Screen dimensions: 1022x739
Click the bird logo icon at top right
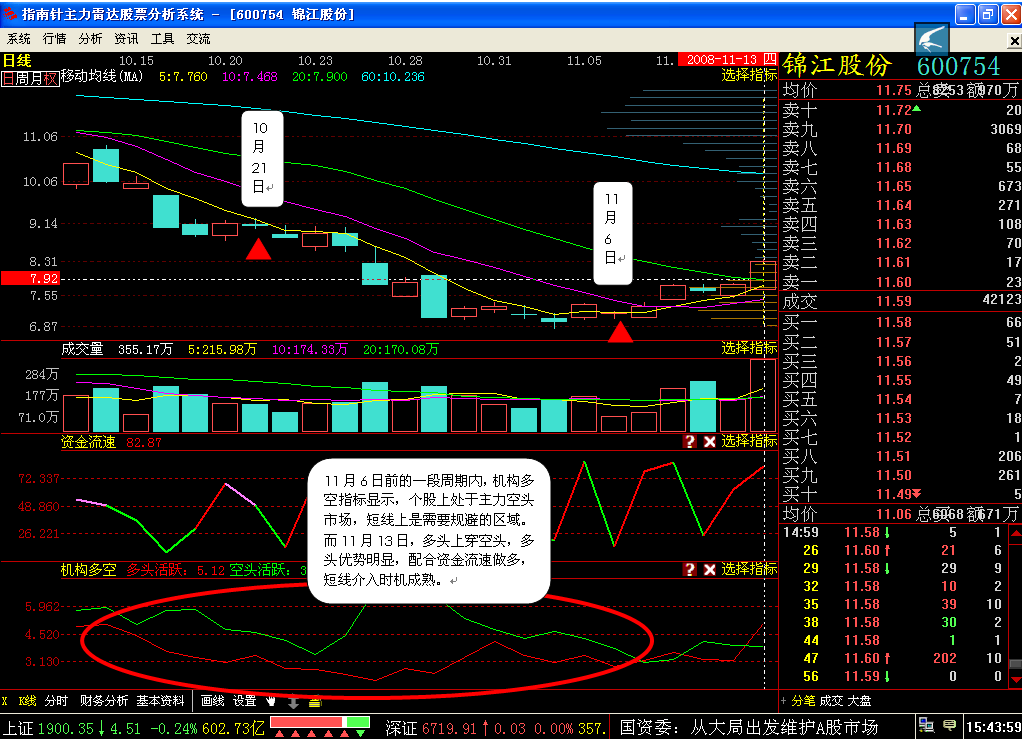point(932,40)
